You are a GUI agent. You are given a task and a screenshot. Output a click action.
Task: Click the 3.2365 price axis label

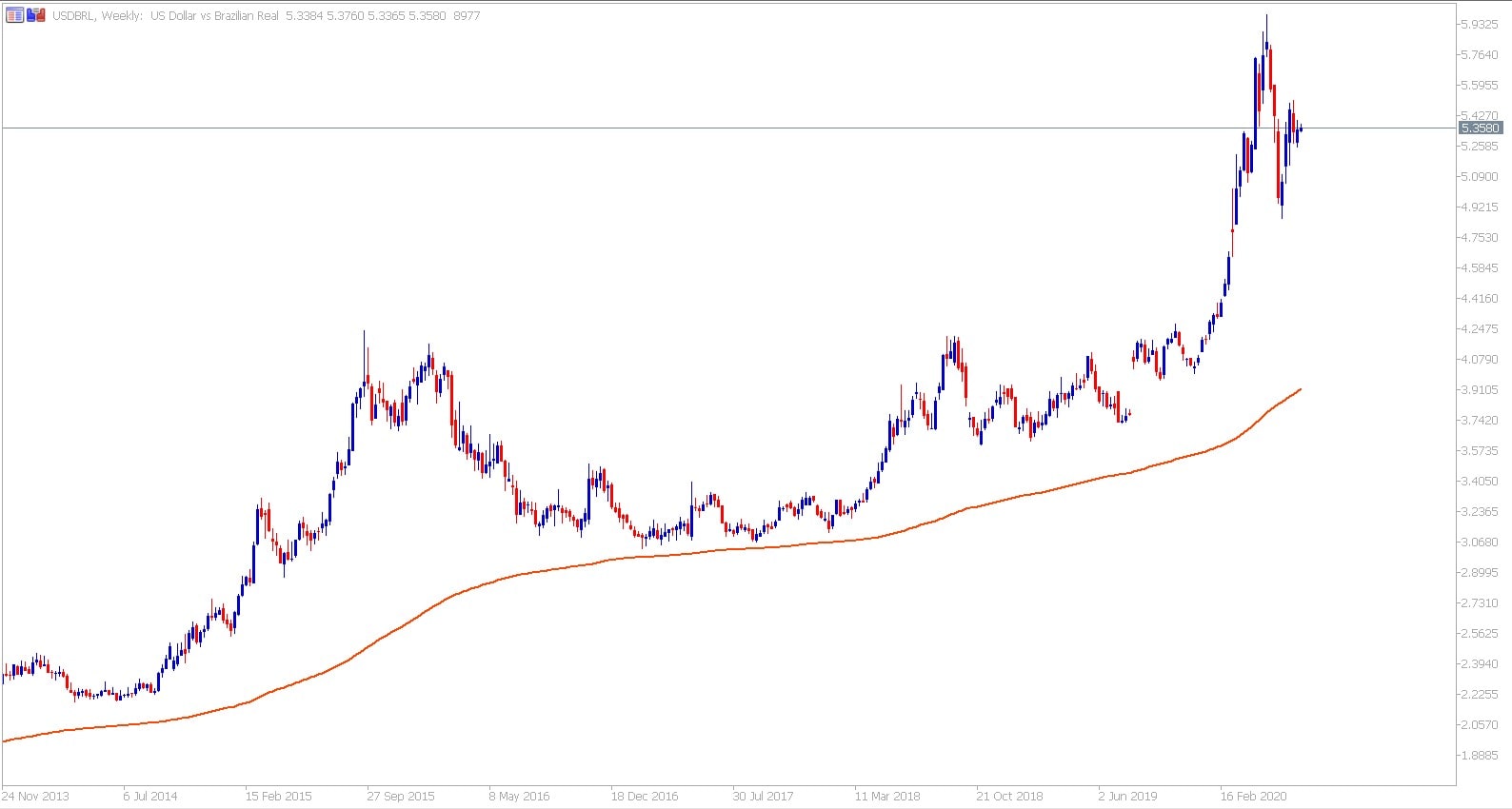[x=1479, y=512]
